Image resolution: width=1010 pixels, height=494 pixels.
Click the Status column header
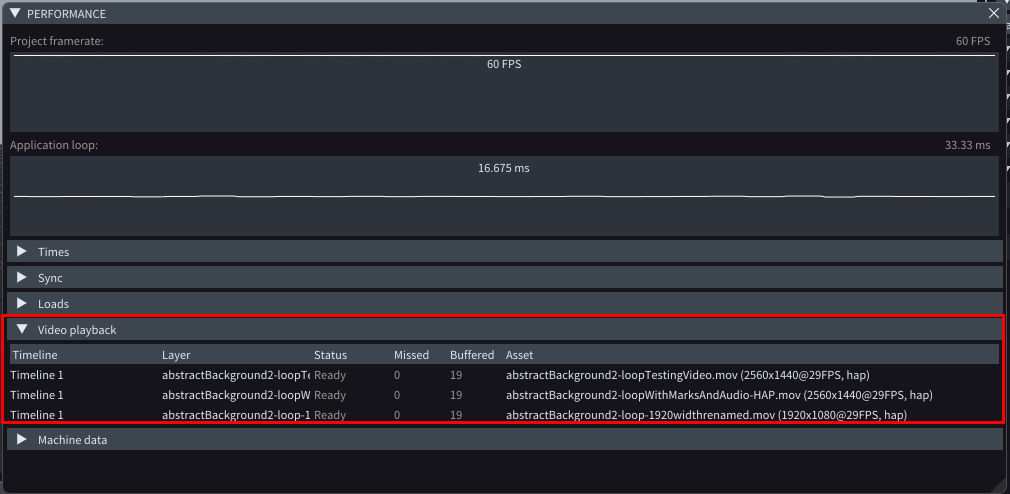point(330,355)
